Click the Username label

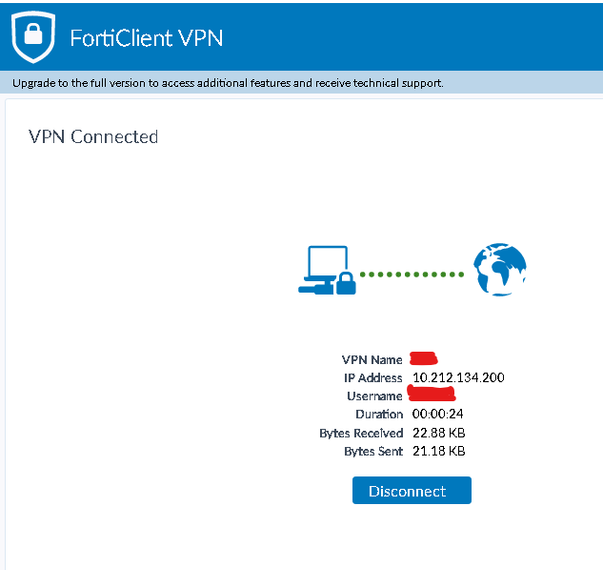(x=373, y=397)
